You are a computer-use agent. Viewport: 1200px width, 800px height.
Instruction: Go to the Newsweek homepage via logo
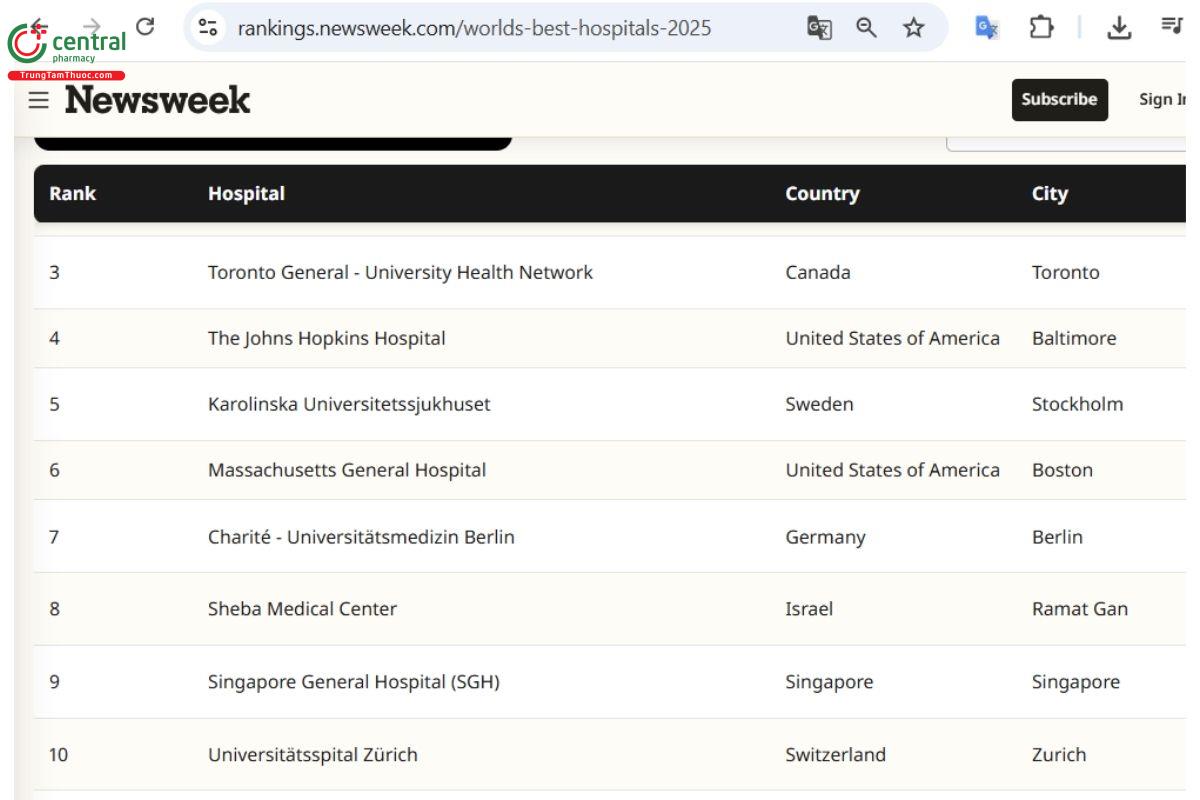(x=158, y=100)
